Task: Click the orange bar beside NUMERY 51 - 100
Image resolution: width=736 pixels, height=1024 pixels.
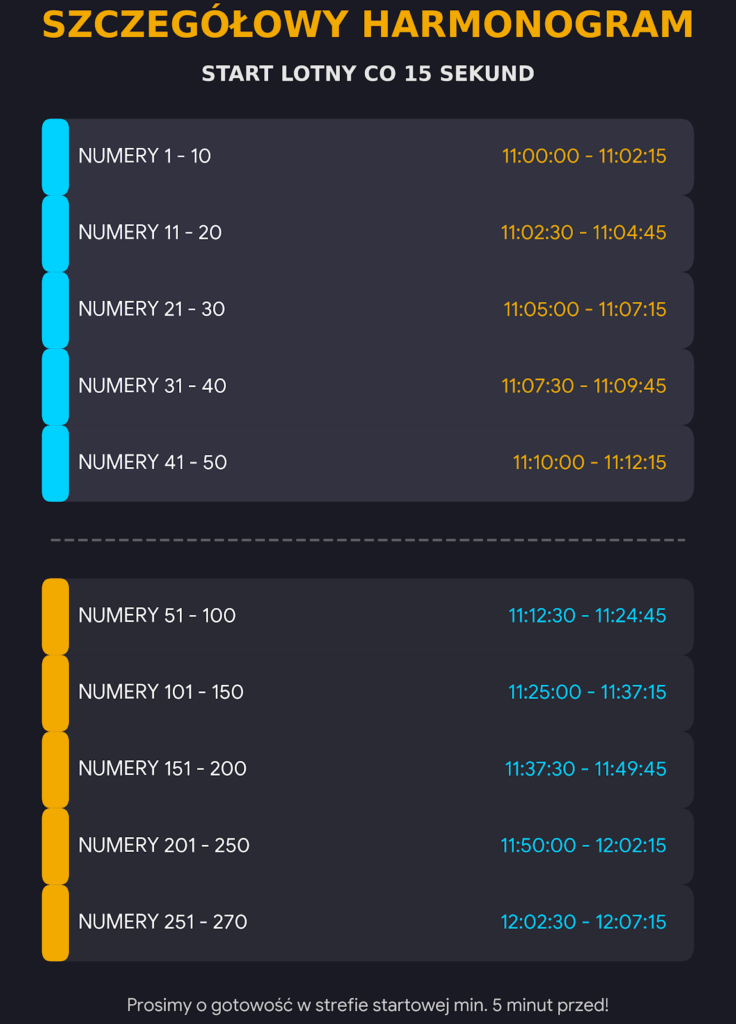Action: pyautogui.click(x=55, y=616)
